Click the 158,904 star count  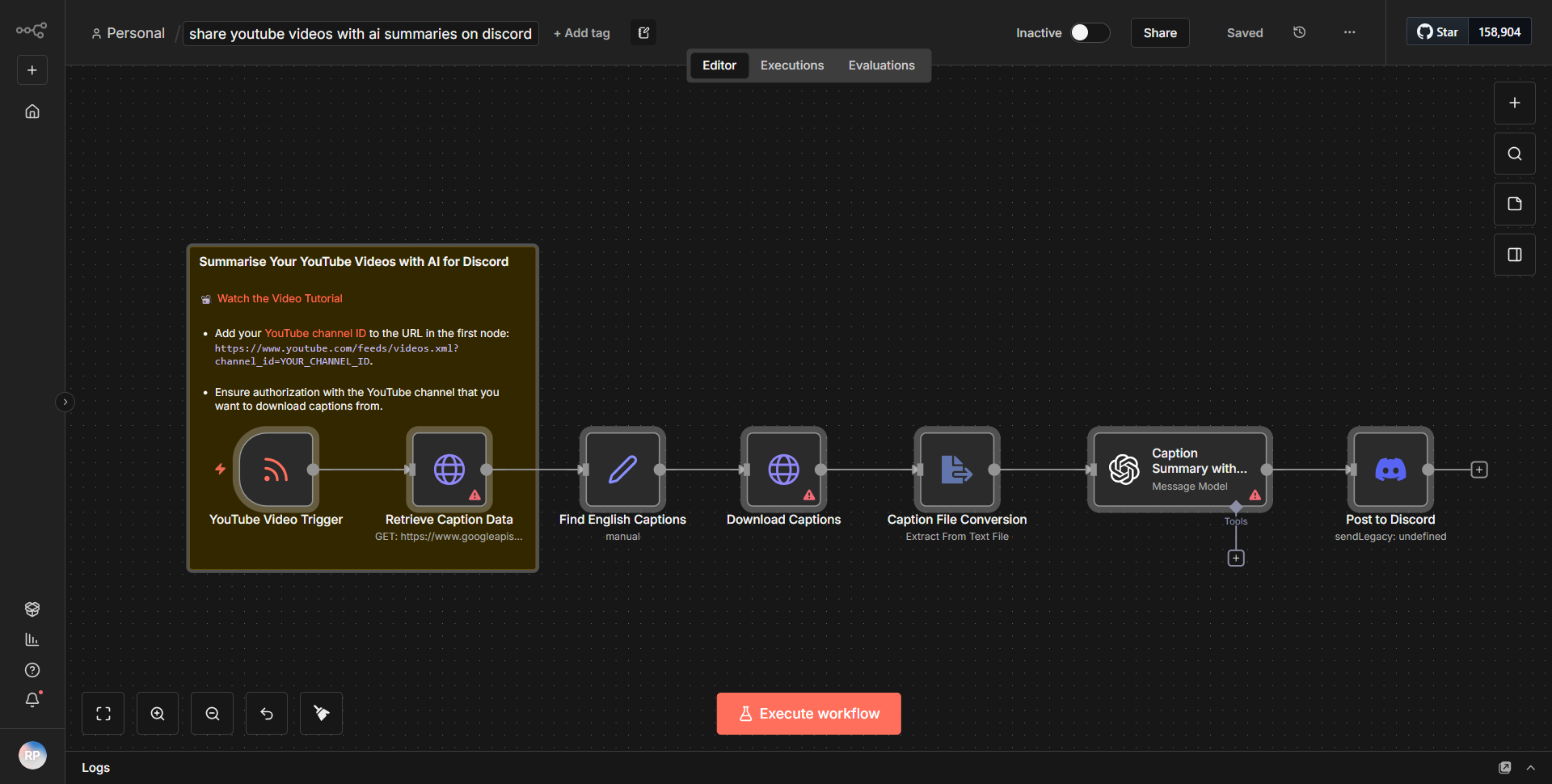[1499, 32]
